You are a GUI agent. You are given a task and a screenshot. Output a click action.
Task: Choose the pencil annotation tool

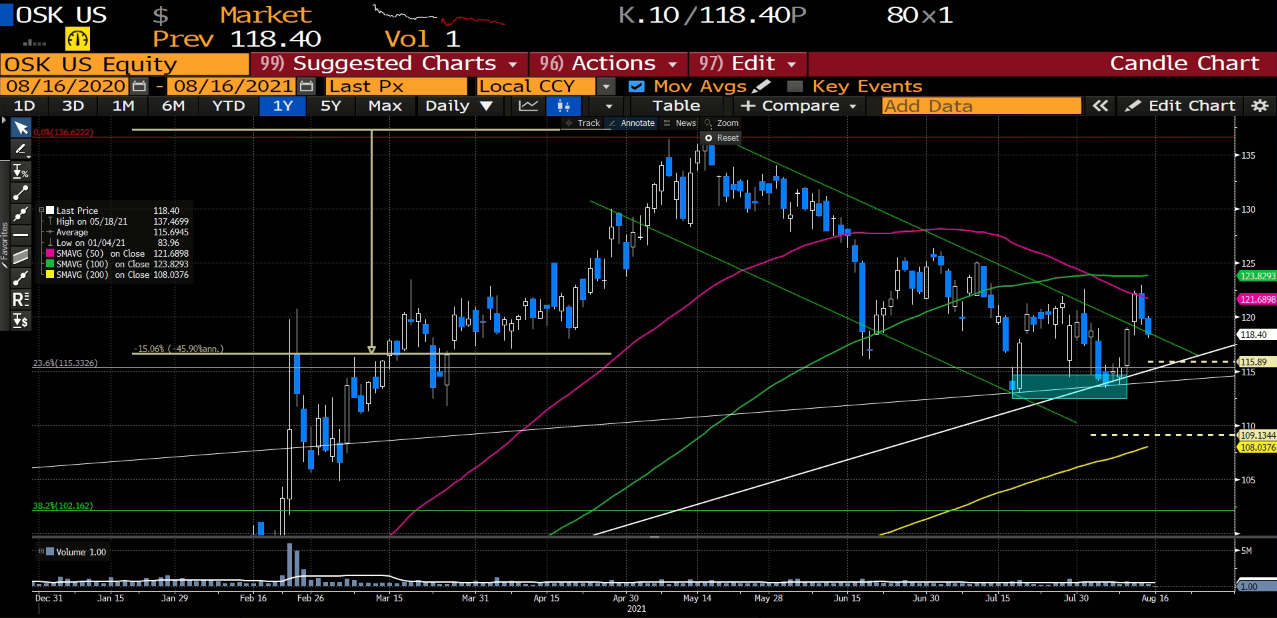pos(20,150)
